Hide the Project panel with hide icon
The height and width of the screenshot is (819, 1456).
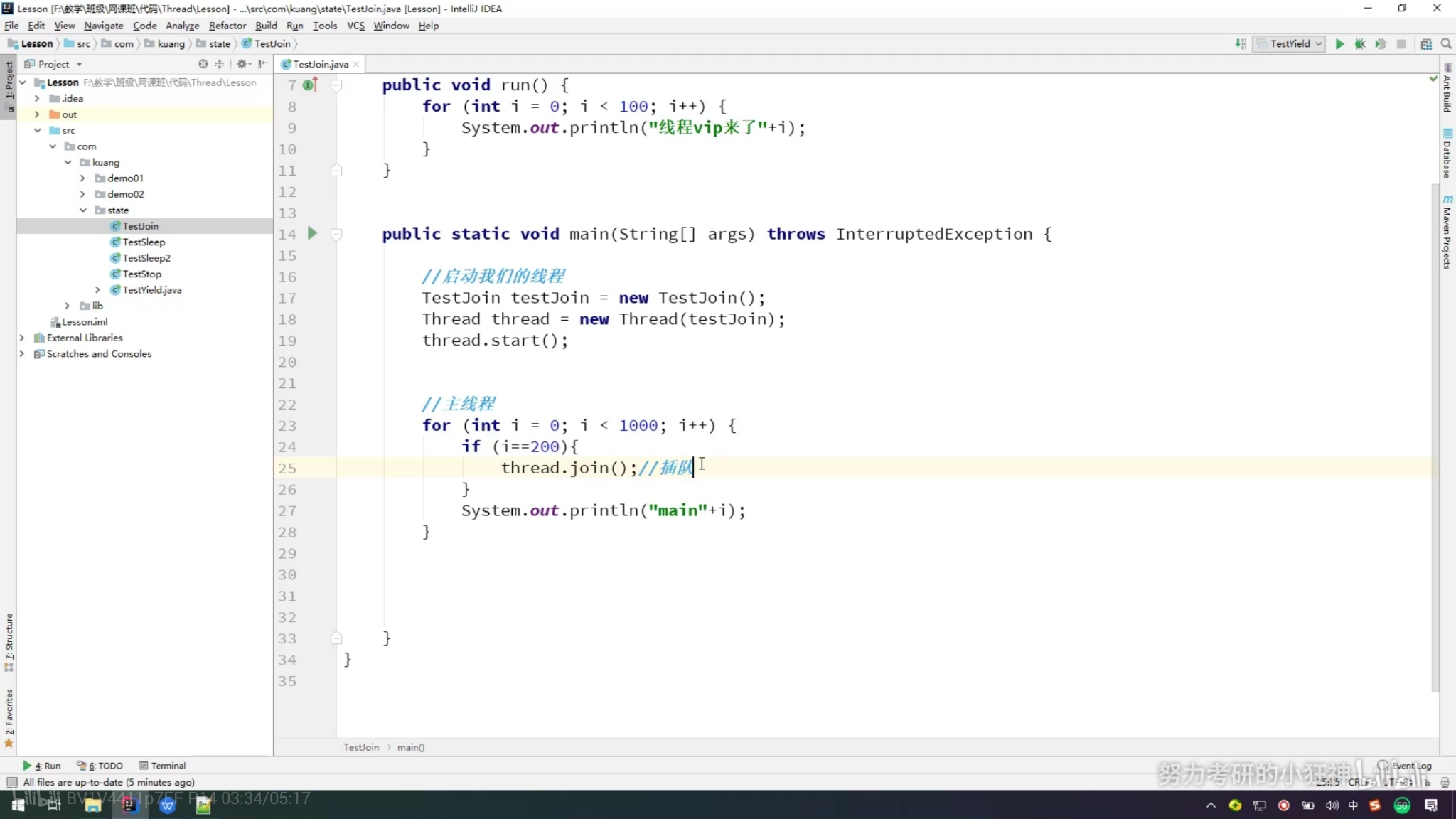click(263, 64)
